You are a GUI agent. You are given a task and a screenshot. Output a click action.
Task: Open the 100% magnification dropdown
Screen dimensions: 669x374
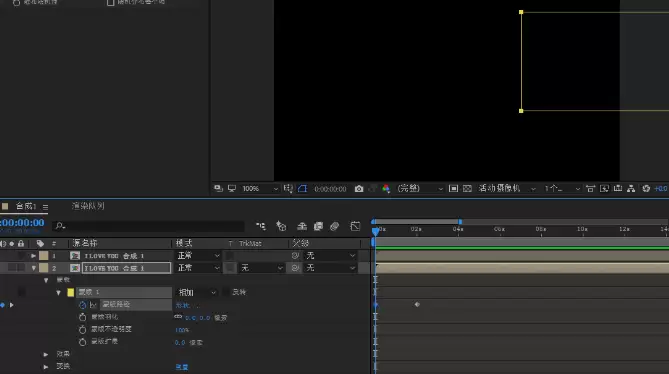[x=259, y=188]
